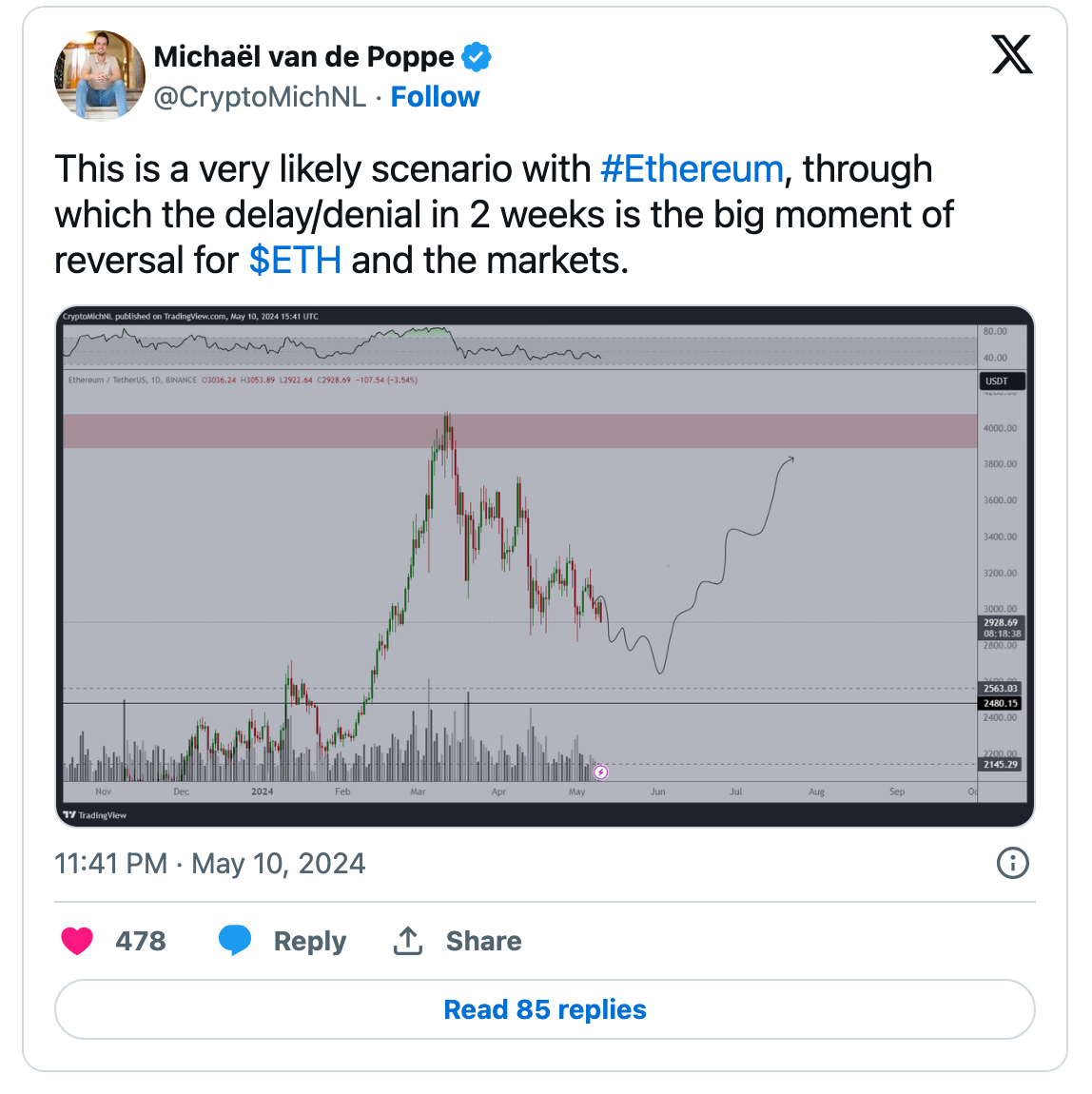Click the @CryptoMichNL handle
Image resolution: width=1092 pixels, height=1094 pixels.
(x=260, y=97)
